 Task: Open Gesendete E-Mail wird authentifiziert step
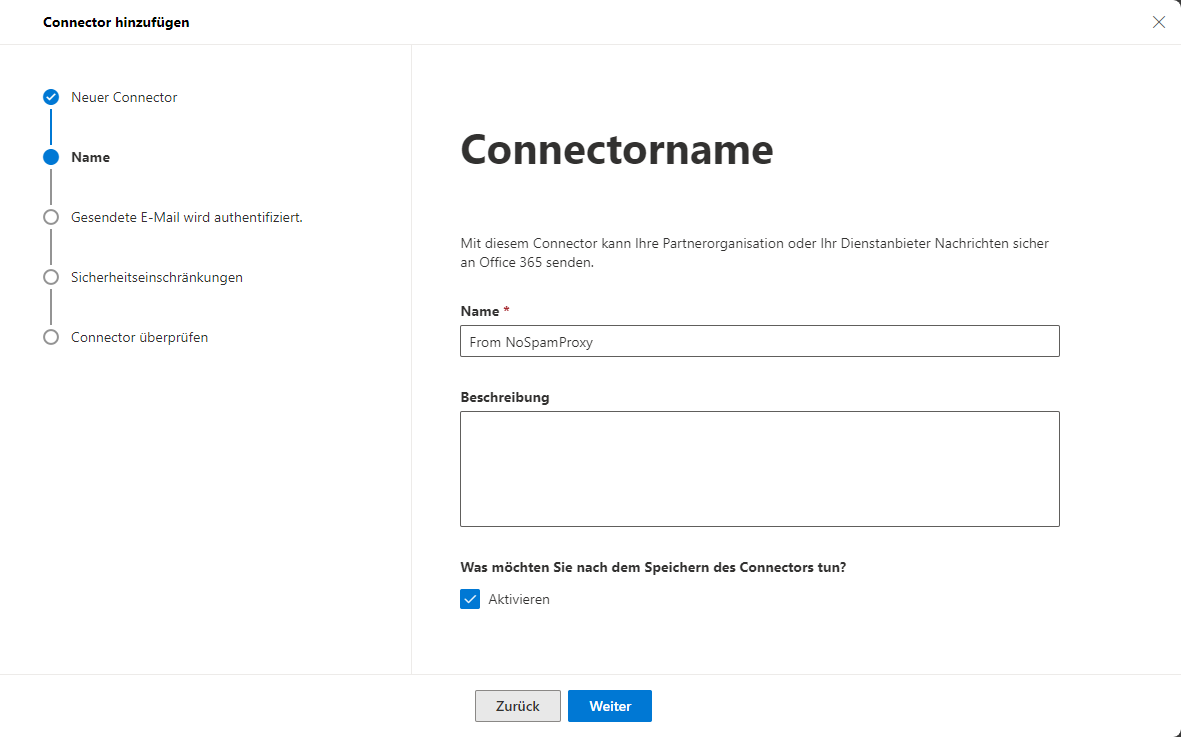pyautogui.click(x=187, y=218)
